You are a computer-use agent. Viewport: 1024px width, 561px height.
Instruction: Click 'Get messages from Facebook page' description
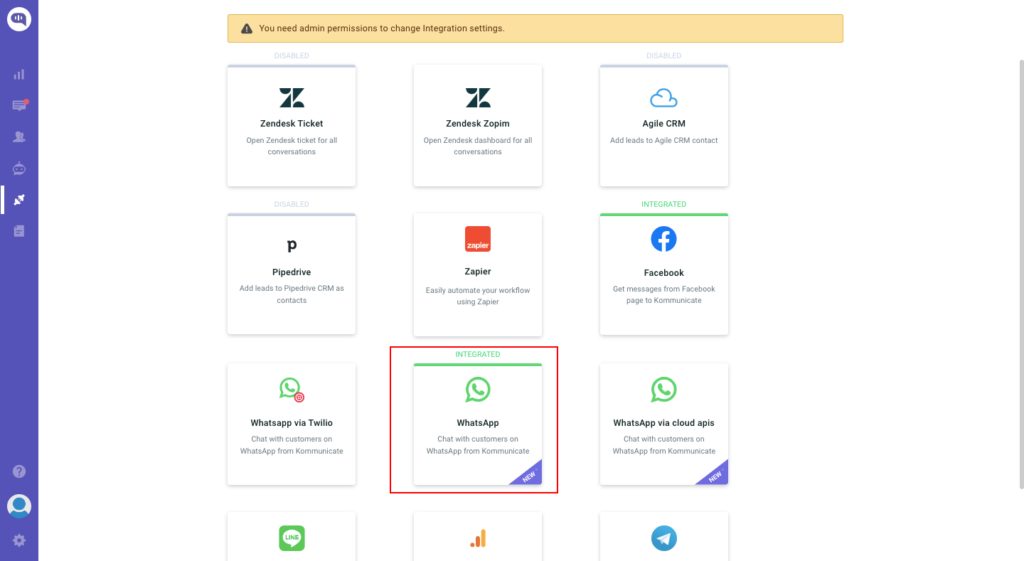664,295
